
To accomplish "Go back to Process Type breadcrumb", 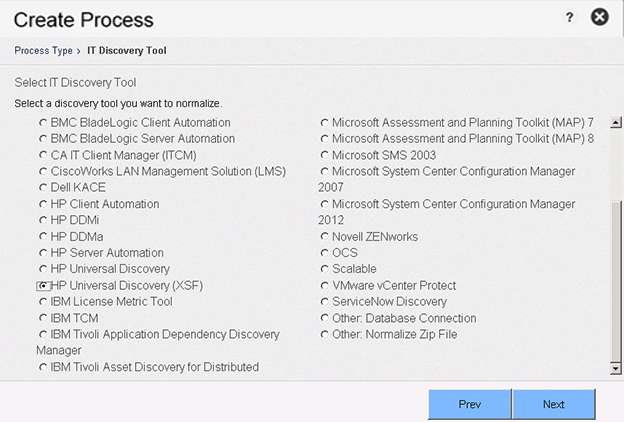I will pos(43,50).
